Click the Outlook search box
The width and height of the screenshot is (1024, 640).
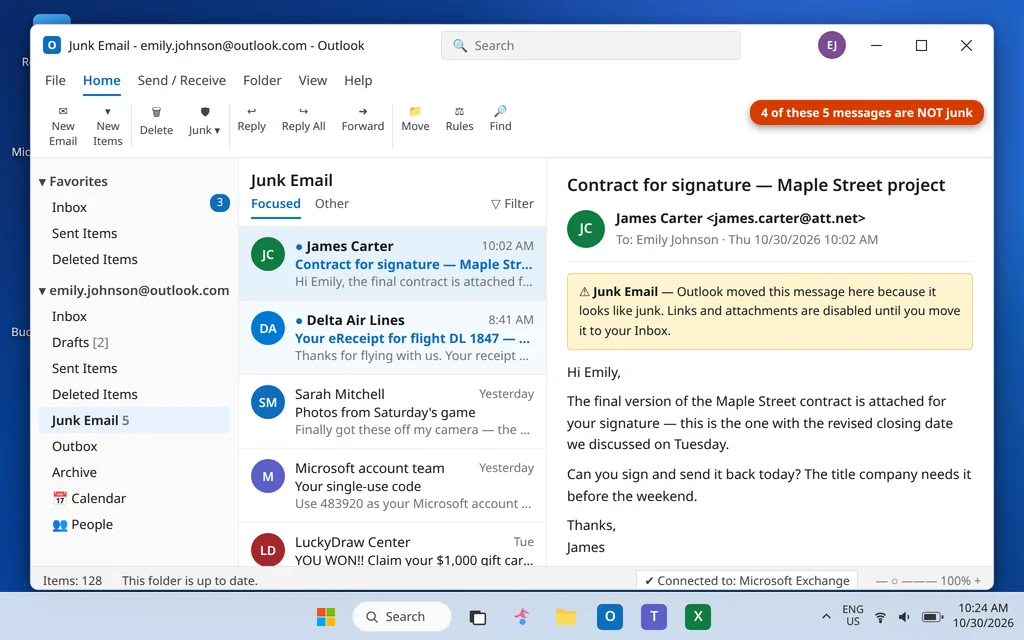pos(590,46)
